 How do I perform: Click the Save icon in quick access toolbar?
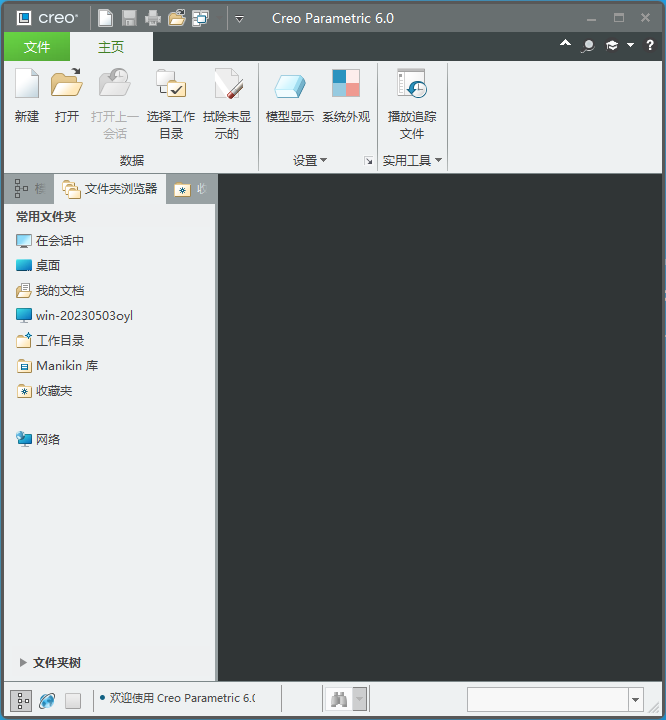tap(129, 18)
